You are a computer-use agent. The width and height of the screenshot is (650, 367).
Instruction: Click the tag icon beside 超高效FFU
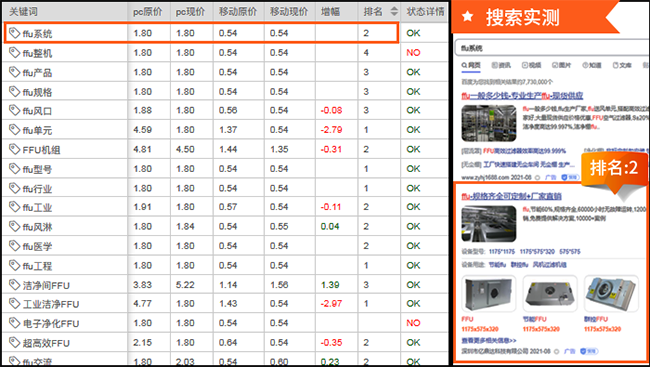(15, 342)
